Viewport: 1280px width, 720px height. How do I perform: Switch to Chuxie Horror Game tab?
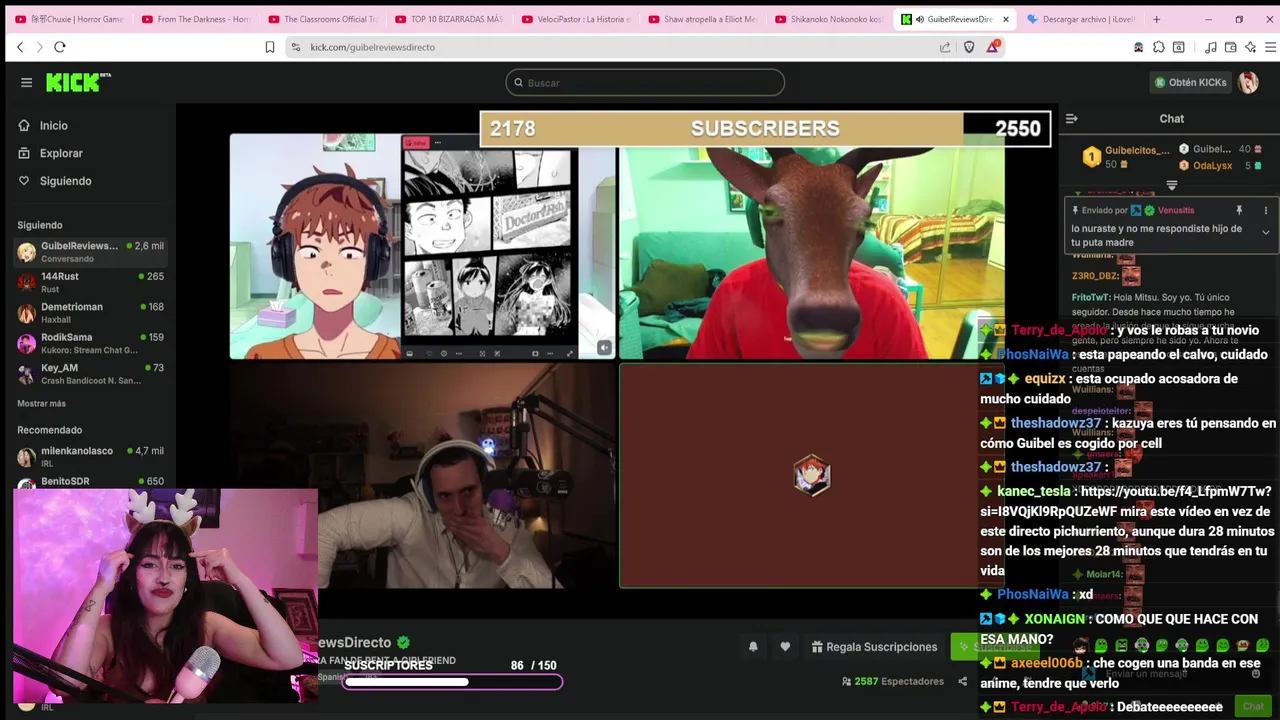point(69,19)
